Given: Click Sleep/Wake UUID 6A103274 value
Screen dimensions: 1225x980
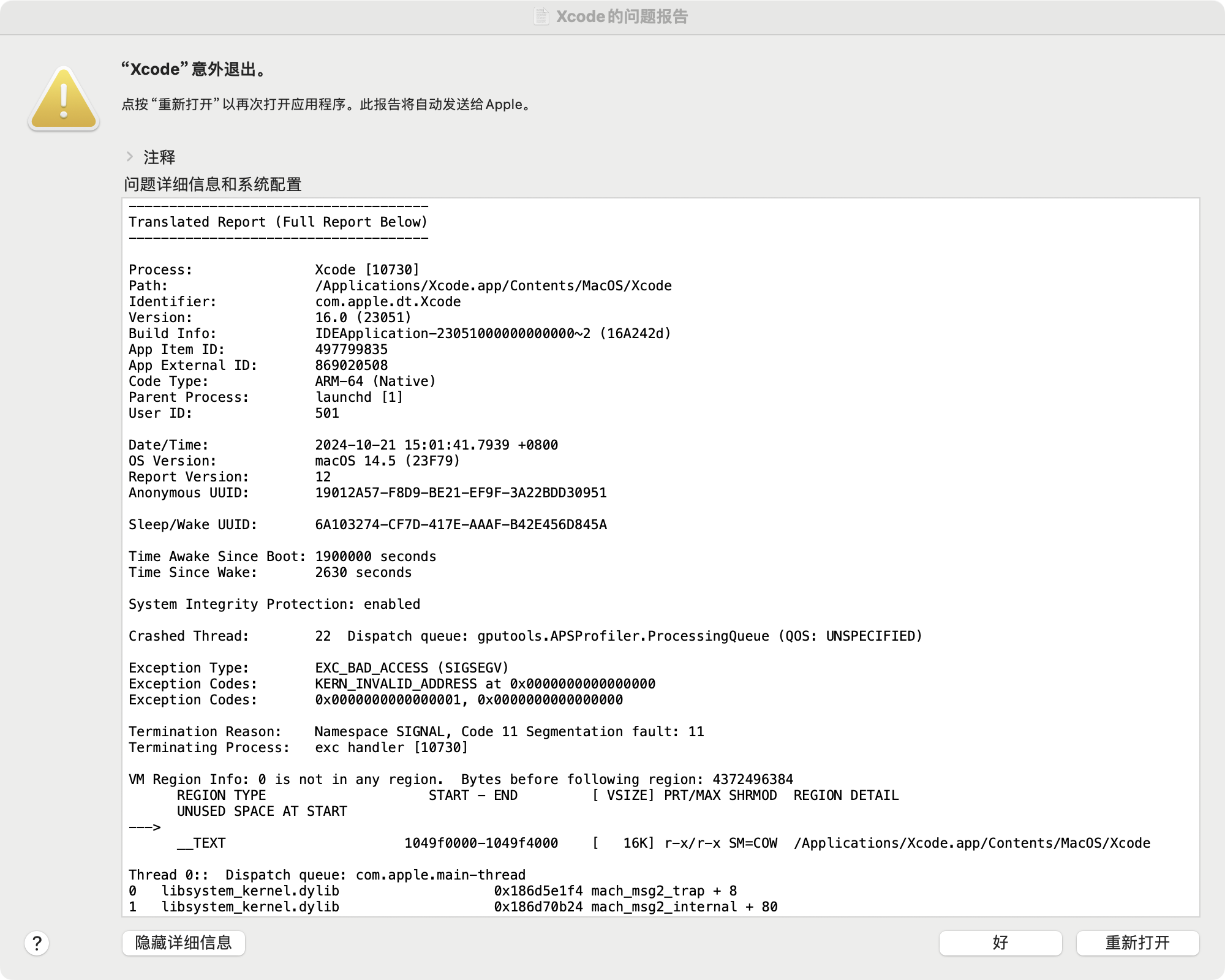Looking at the screenshot, I should 461,524.
